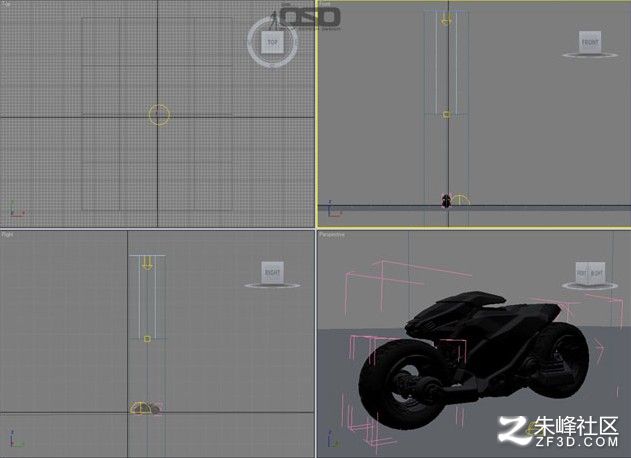
Task: Select the small motorcycle in Right viewport
Action: (155, 408)
